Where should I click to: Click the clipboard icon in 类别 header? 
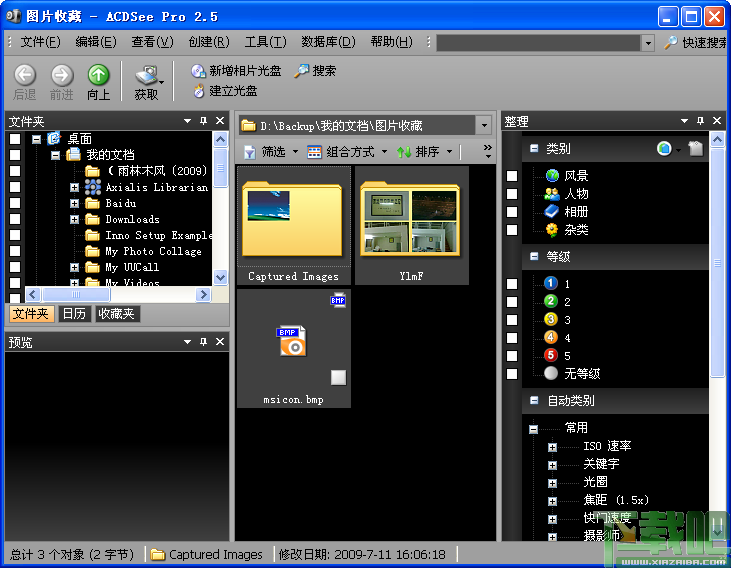(696, 149)
